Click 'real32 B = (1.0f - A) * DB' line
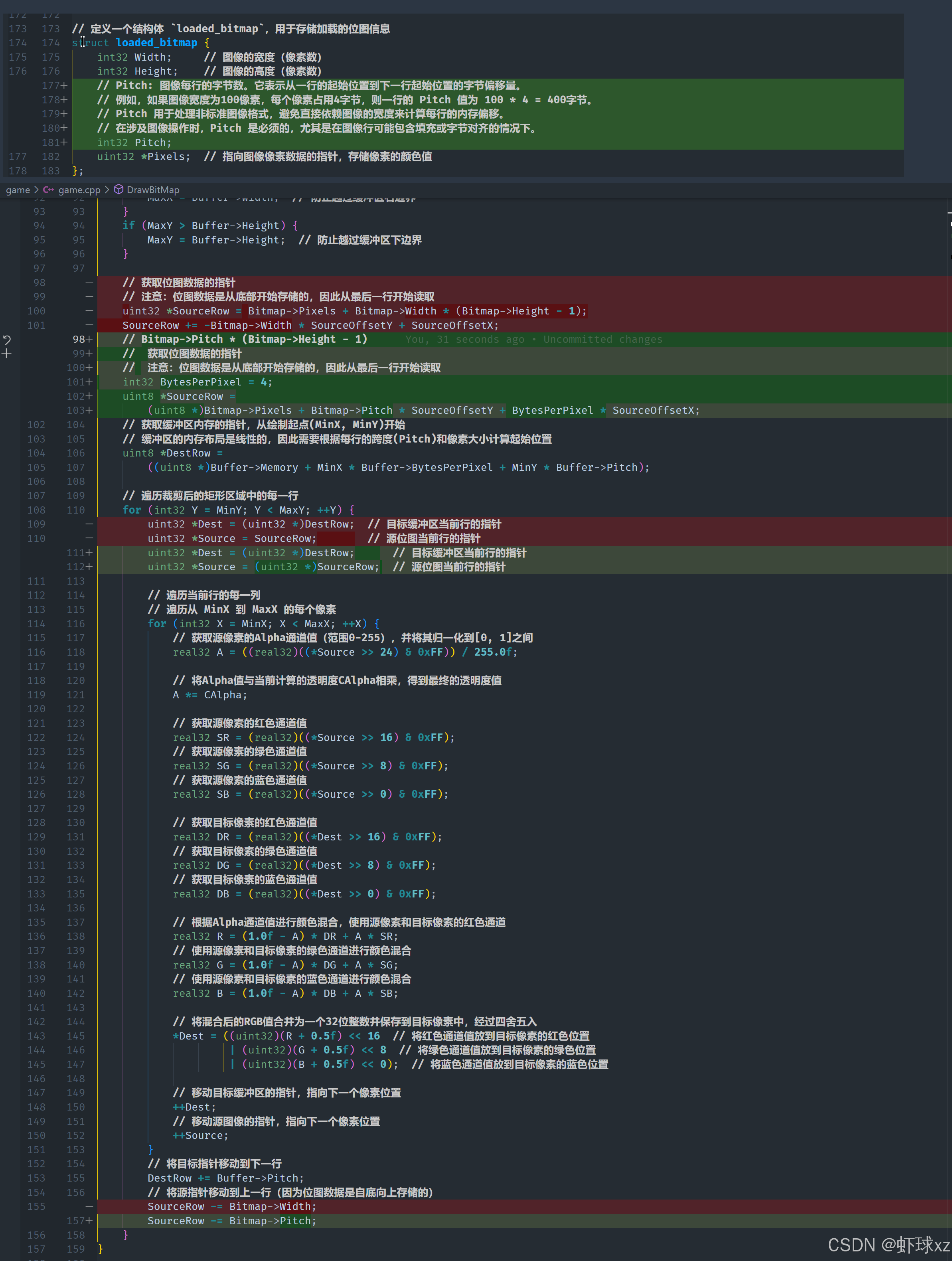The height and width of the screenshot is (1261, 952). (x=286, y=994)
